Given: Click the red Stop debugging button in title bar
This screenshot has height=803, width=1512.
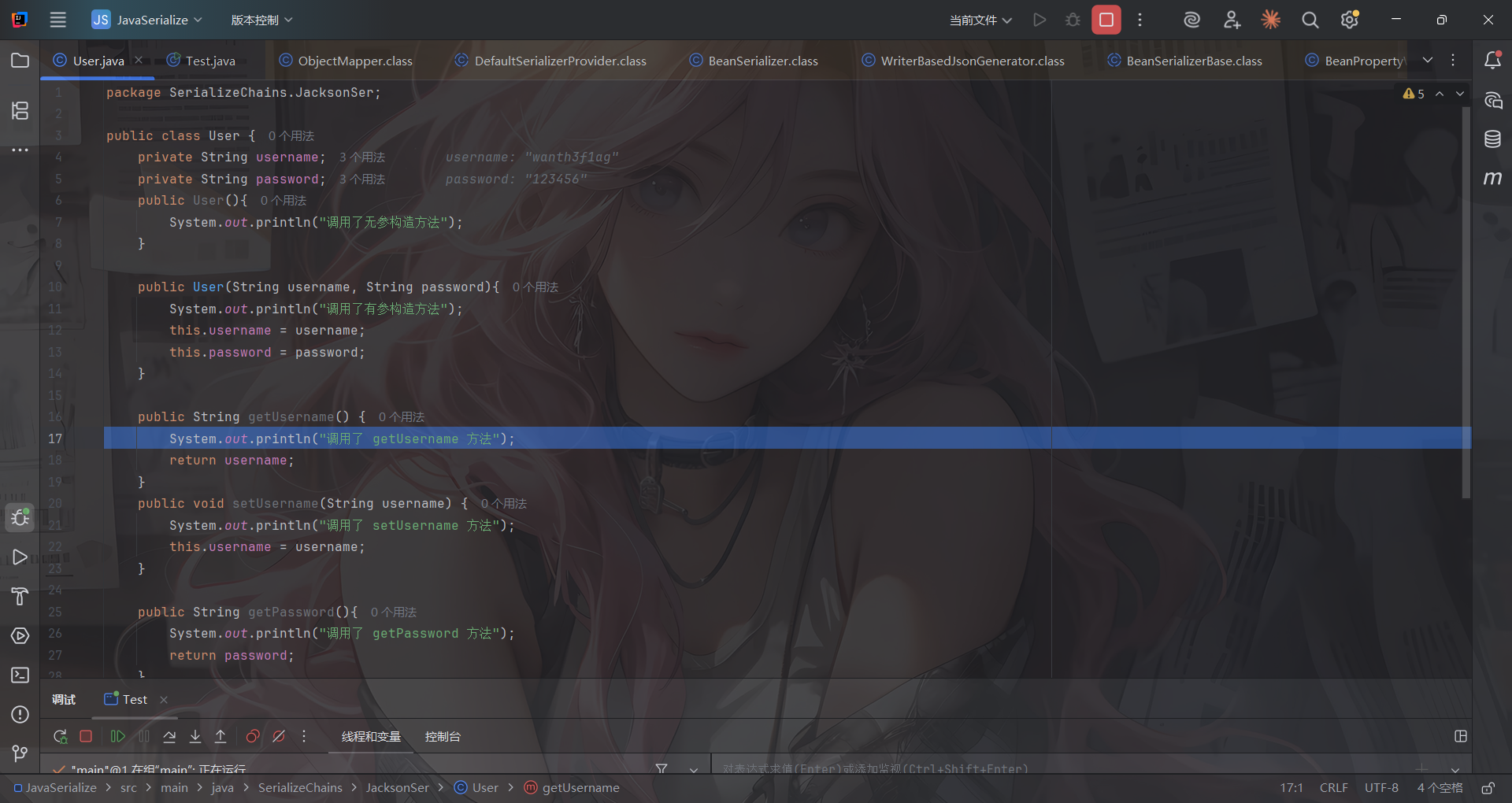Looking at the screenshot, I should 1106,20.
